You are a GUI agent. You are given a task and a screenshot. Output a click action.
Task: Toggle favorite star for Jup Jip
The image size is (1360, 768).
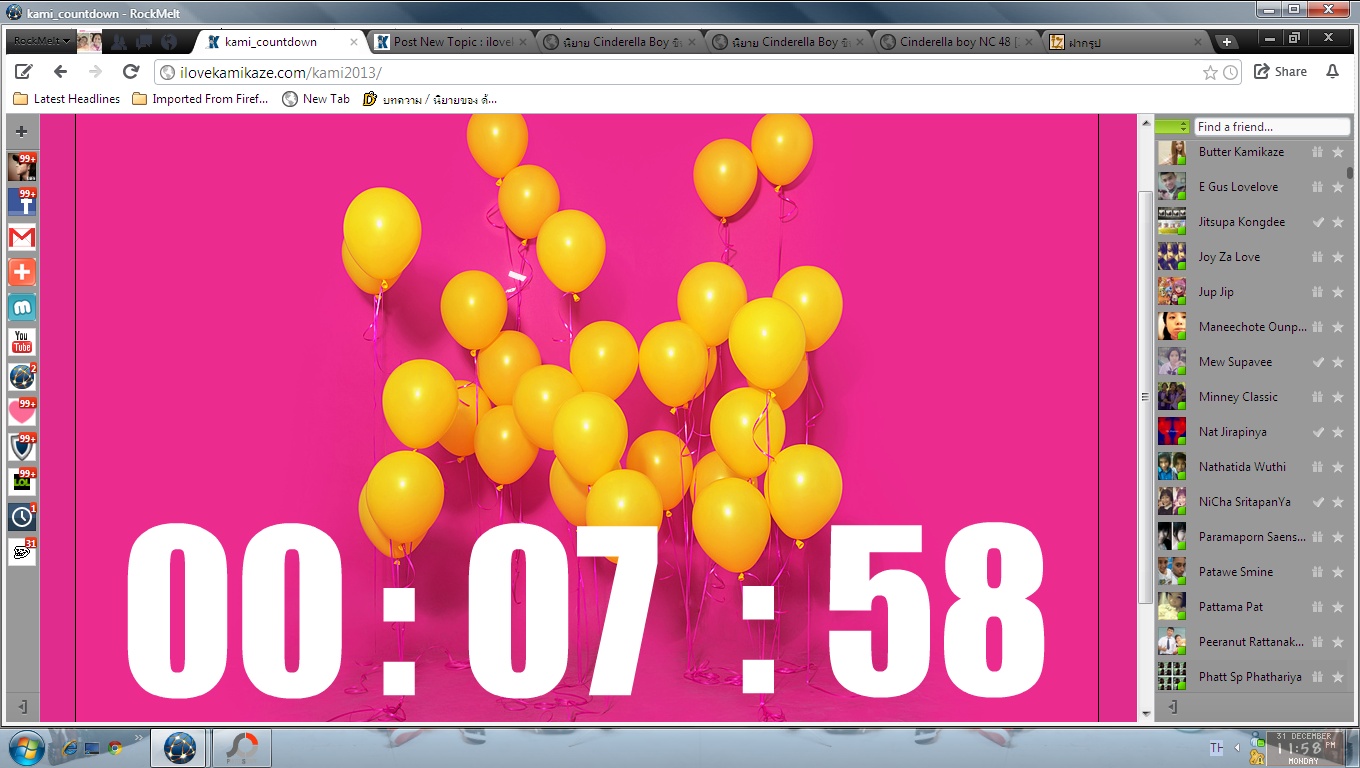pyautogui.click(x=1338, y=292)
